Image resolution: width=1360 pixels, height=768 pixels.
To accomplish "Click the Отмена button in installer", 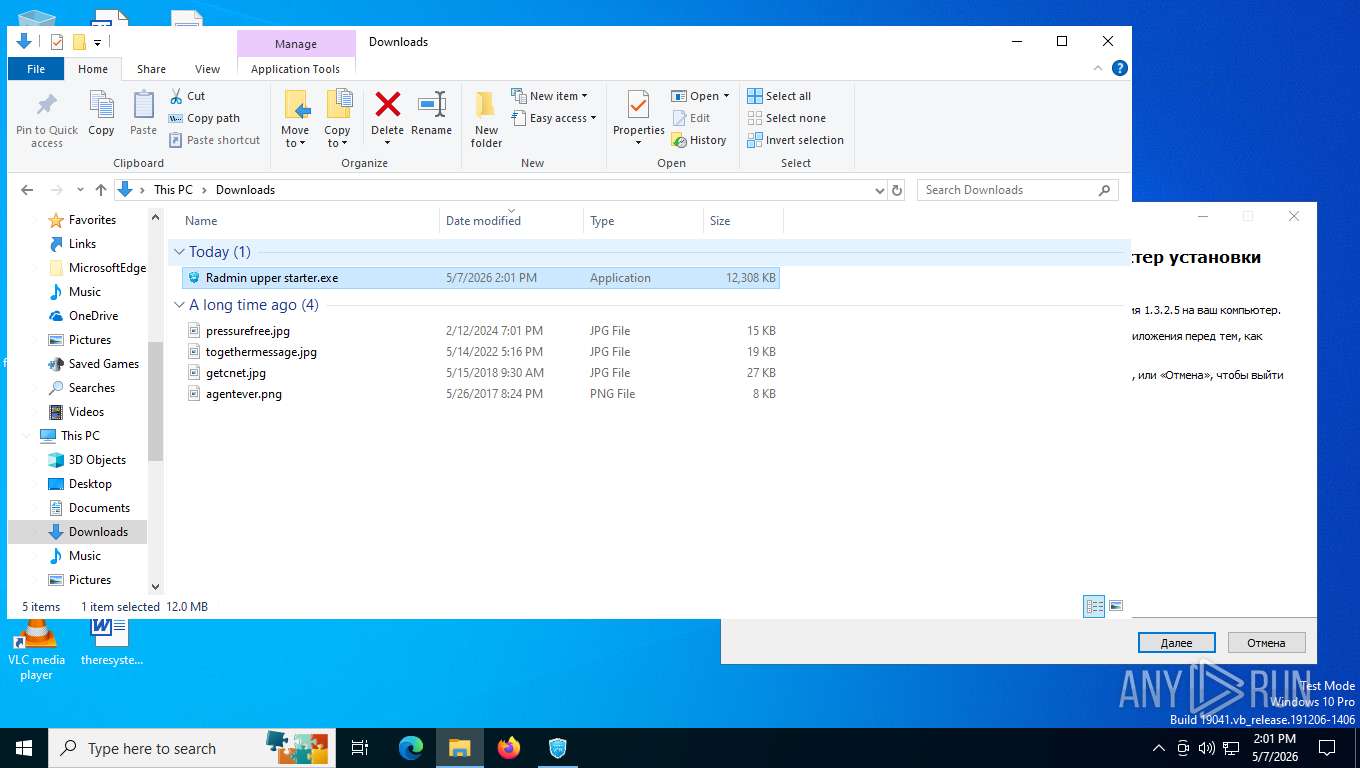I will (1266, 643).
